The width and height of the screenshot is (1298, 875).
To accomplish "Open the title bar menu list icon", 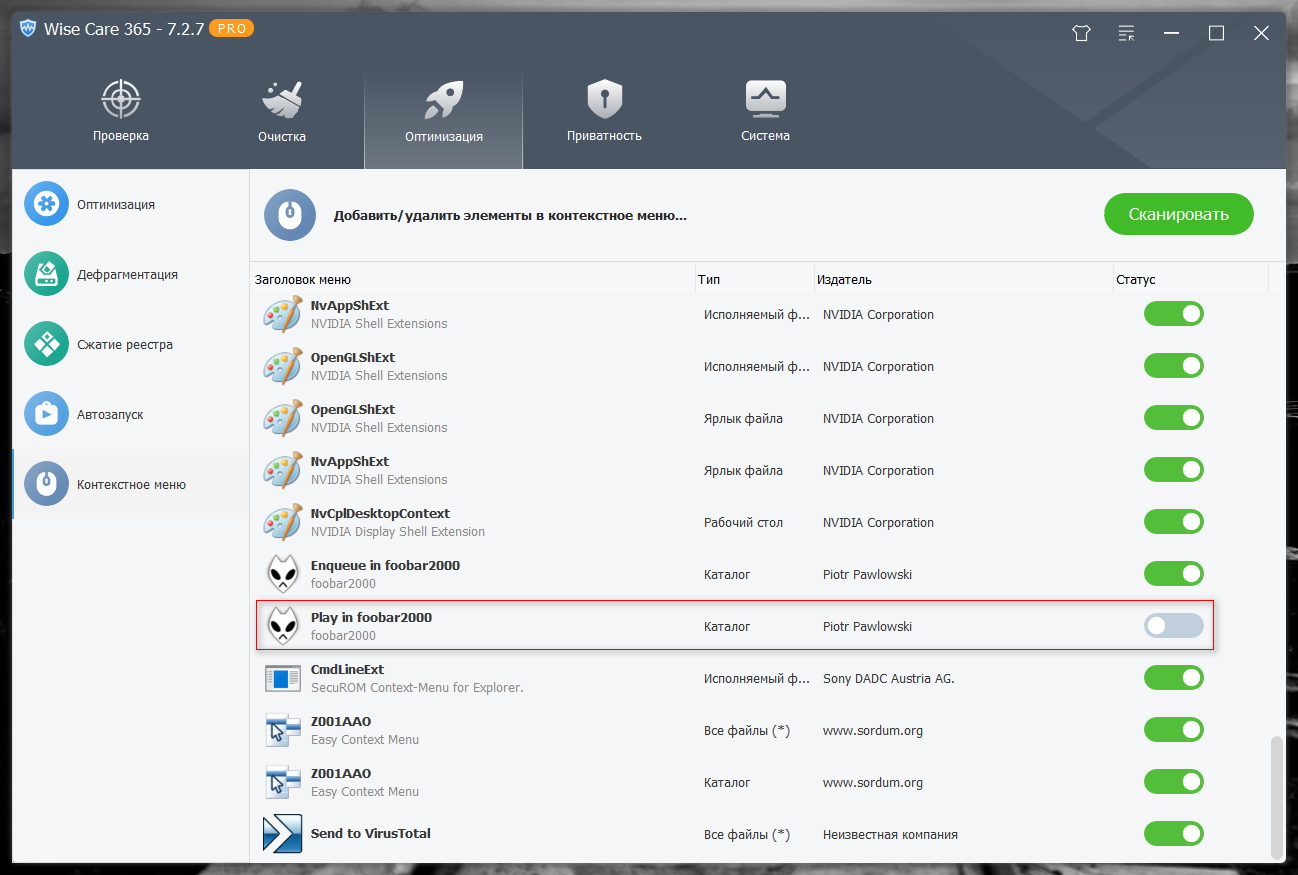I will 1126,33.
